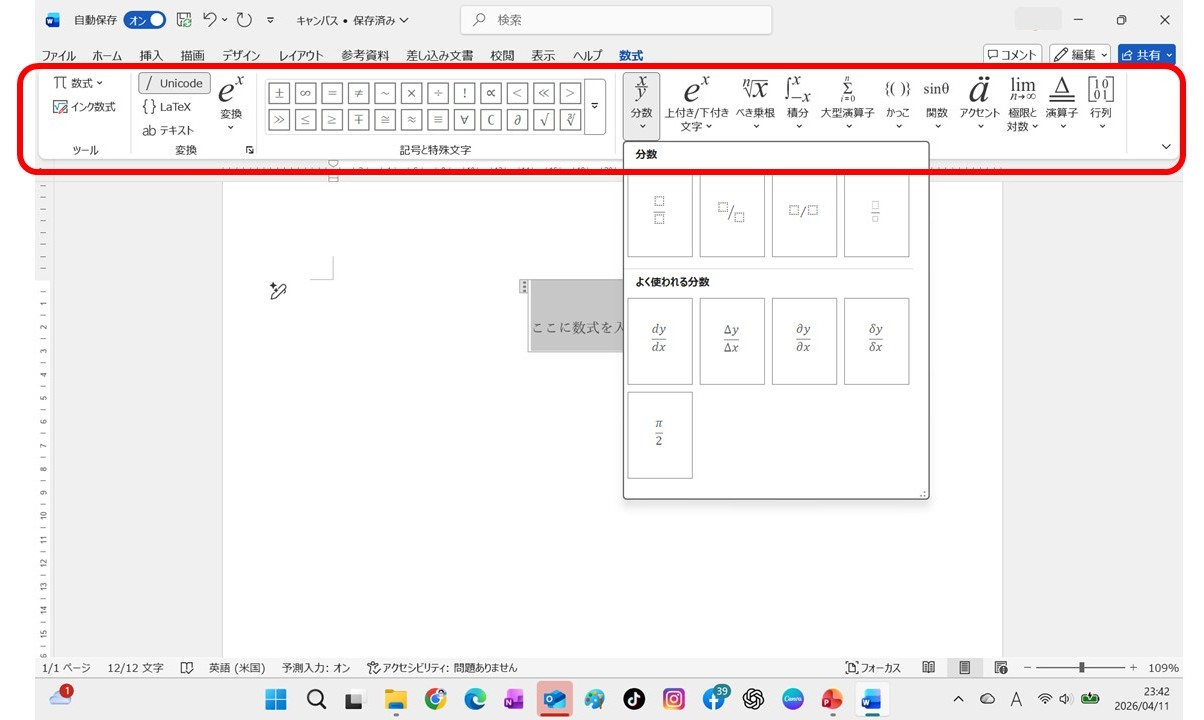Click the 共有 share button
1204x720 pixels.
point(1146,55)
